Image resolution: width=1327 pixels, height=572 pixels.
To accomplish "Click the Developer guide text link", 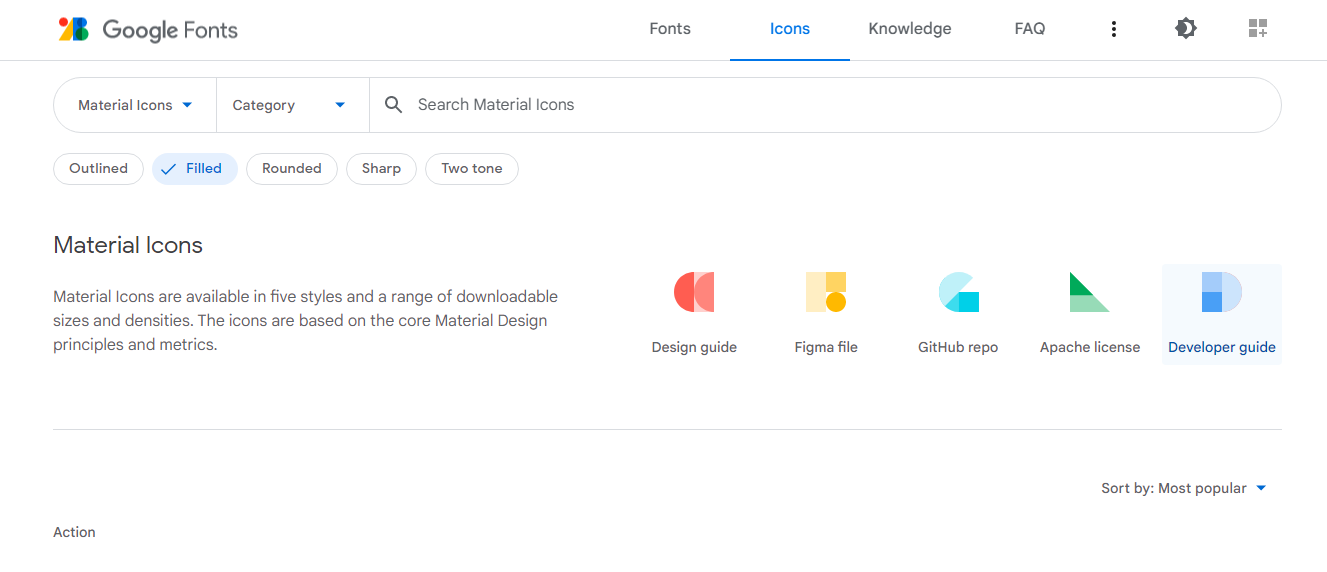I will (x=1222, y=348).
